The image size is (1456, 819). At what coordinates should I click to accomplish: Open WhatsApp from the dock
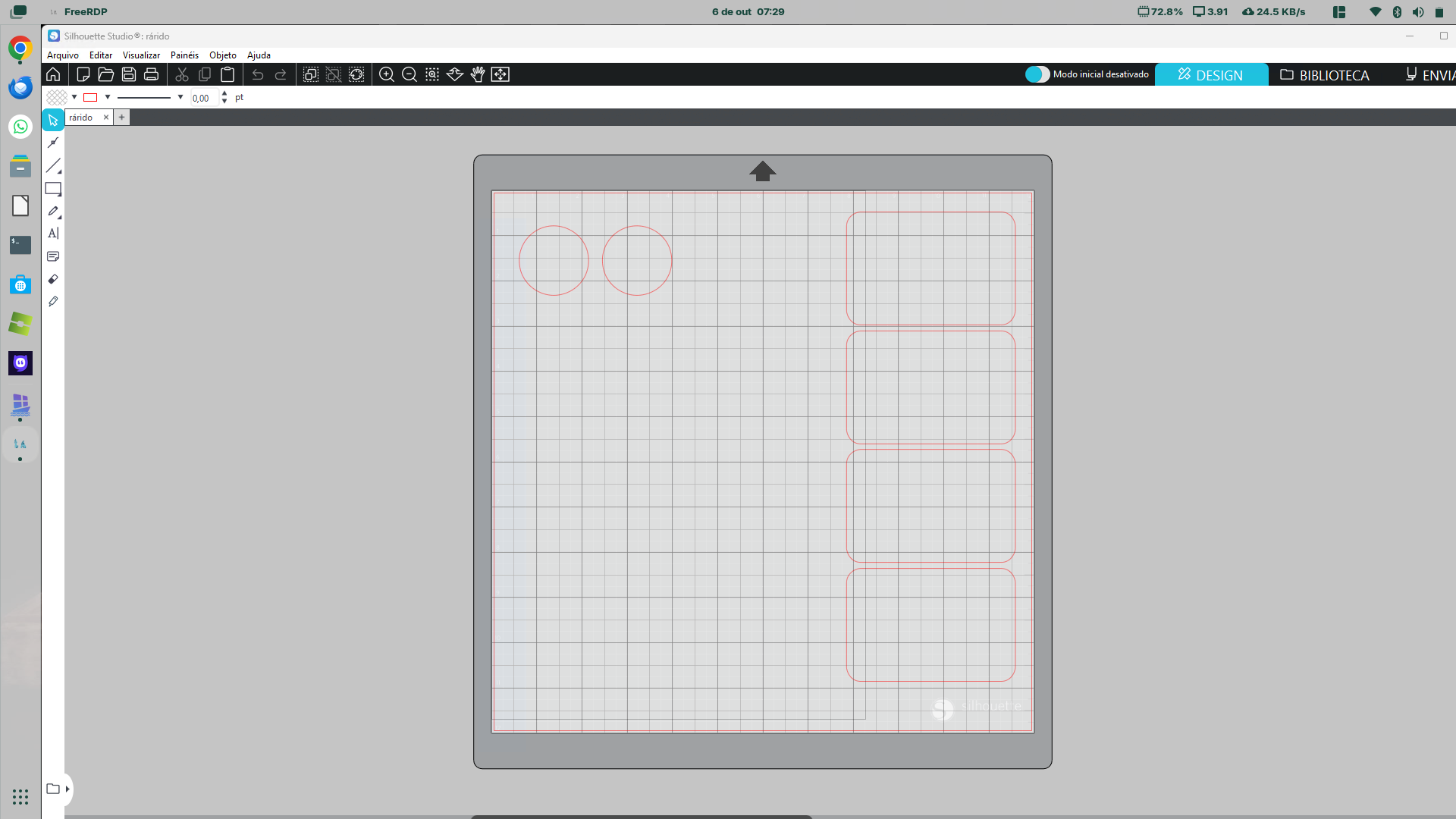[x=20, y=127]
